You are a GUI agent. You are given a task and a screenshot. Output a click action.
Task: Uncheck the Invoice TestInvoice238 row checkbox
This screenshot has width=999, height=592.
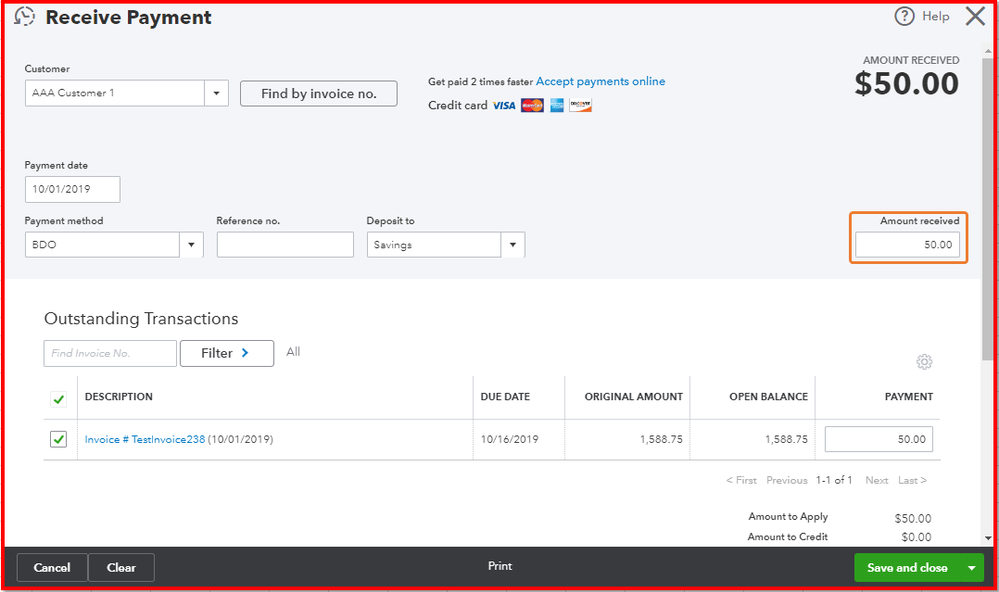coord(59,438)
